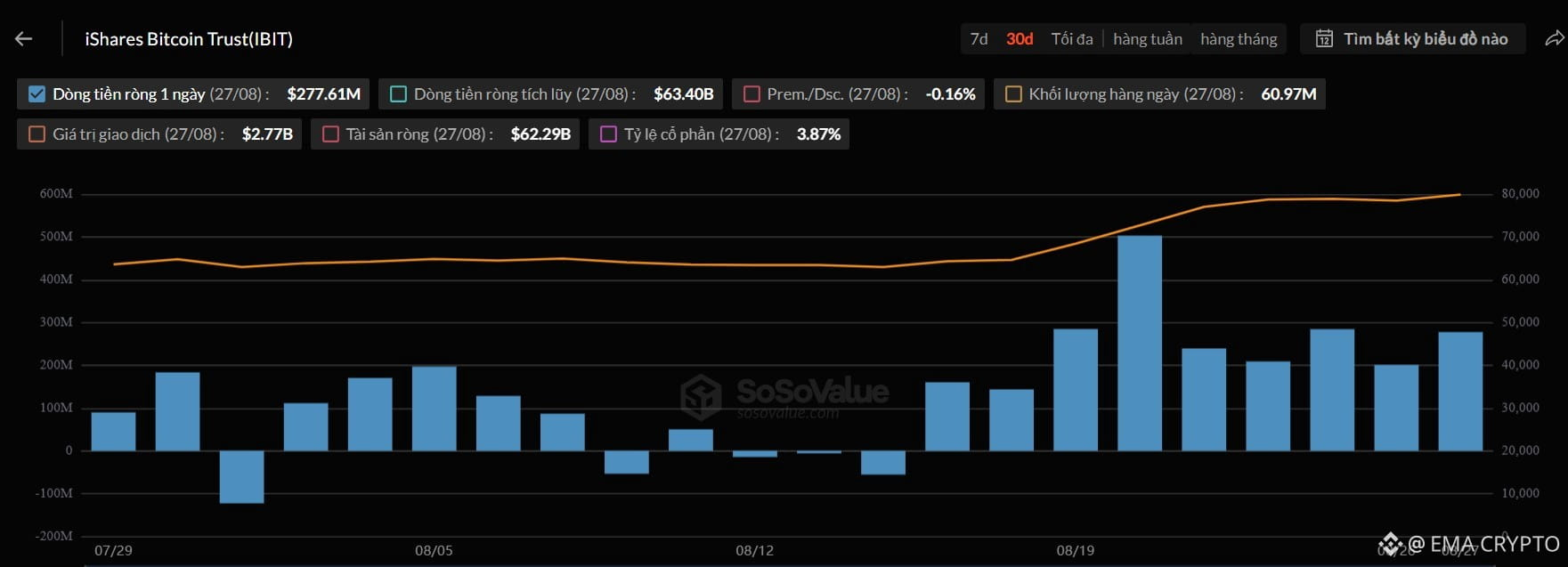
Task: Switch to the 7d range tab
Action: coord(979,39)
